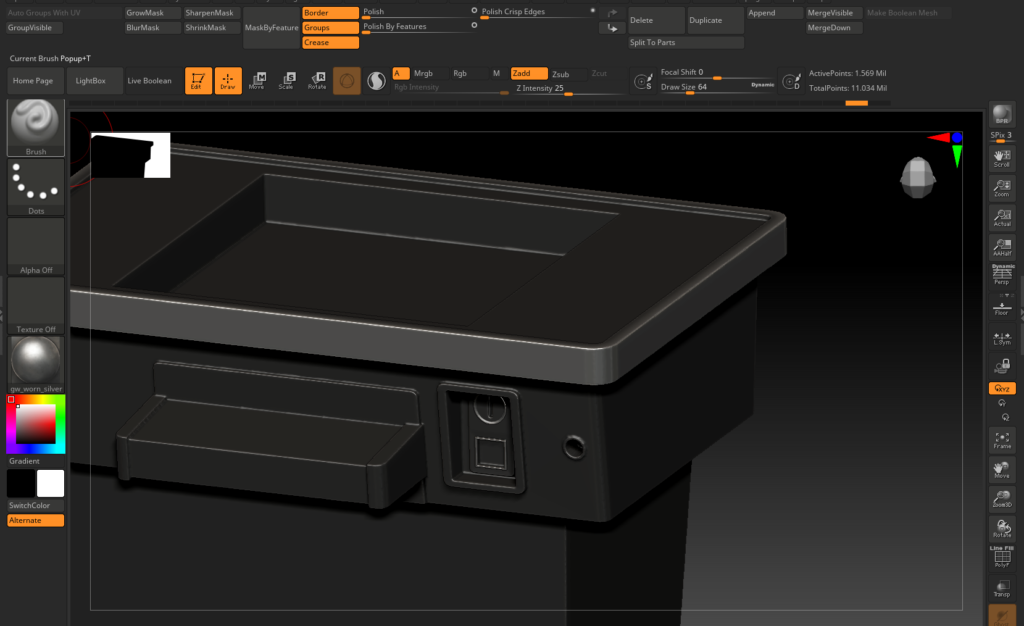Screen dimensions: 1024x626
Task: Toggle the Alternate button
Action: (x=35, y=520)
